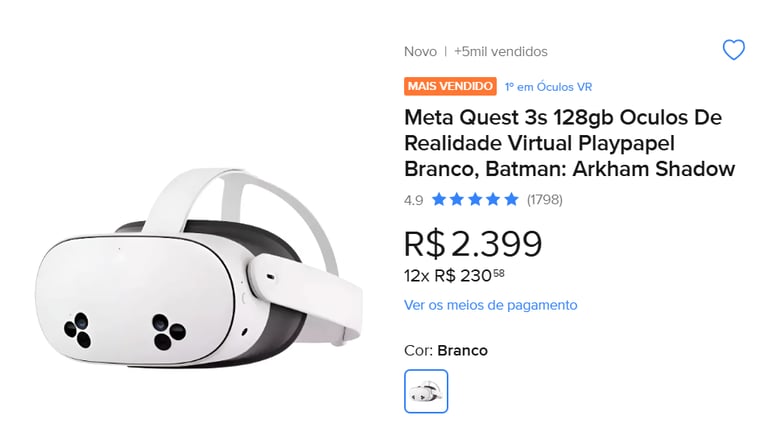Screen dimensions: 768x432
Task: Click the 'Novo' condition label
Action: click(x=420, y=51)
